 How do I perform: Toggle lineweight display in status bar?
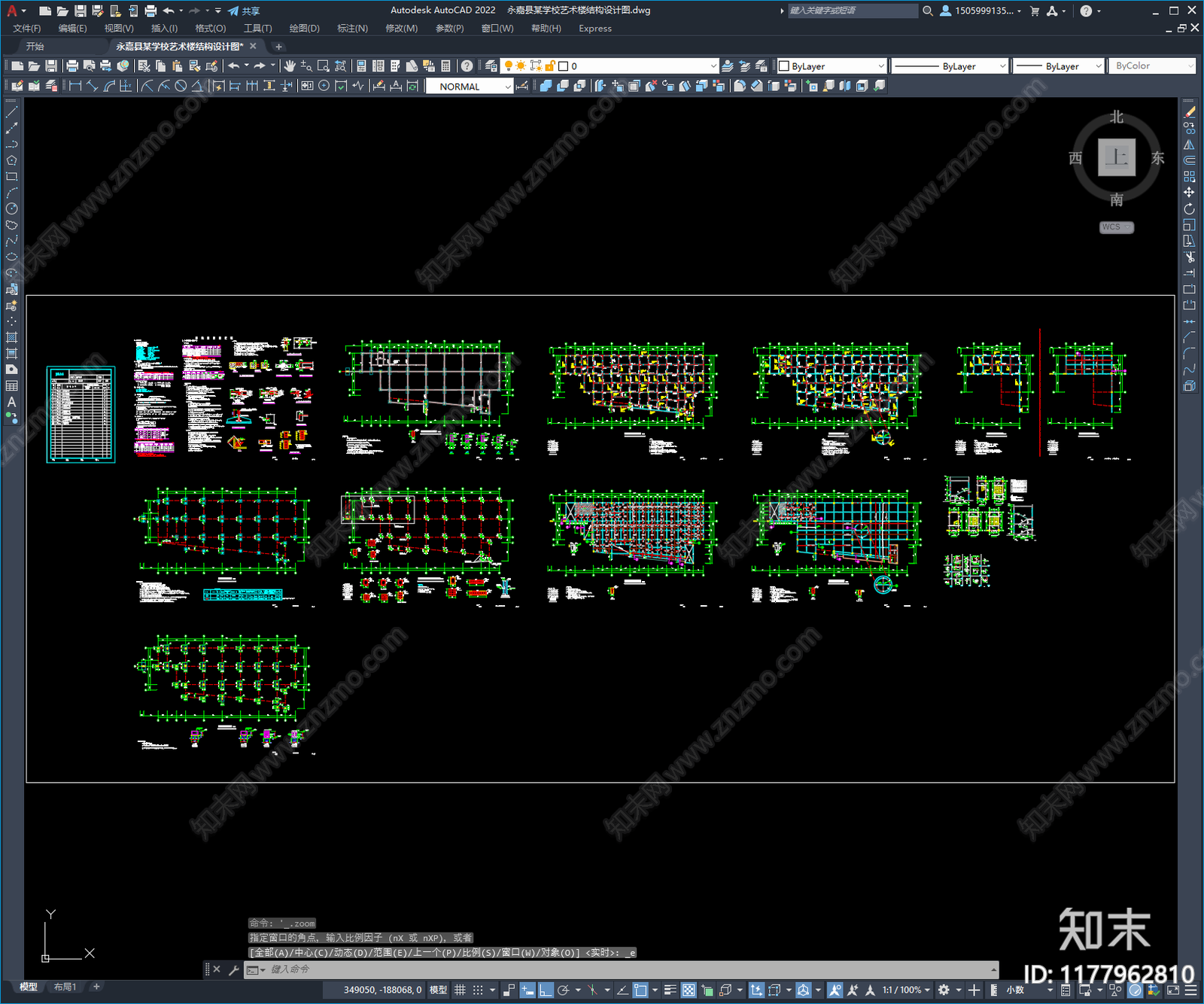[670, 990]
